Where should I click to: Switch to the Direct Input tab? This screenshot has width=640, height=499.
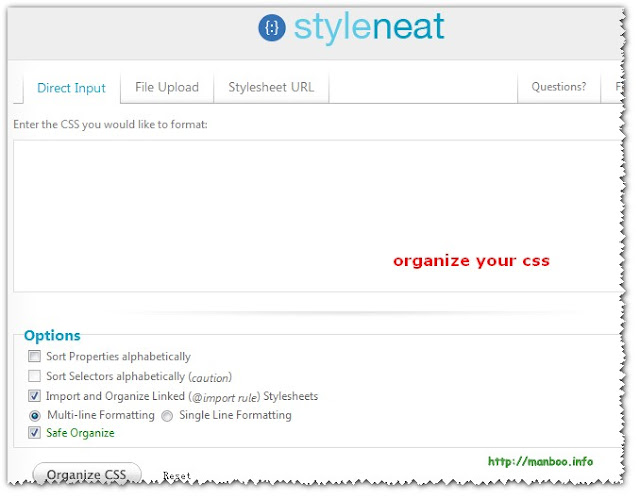pyautogui.click(x=71, y=88)
